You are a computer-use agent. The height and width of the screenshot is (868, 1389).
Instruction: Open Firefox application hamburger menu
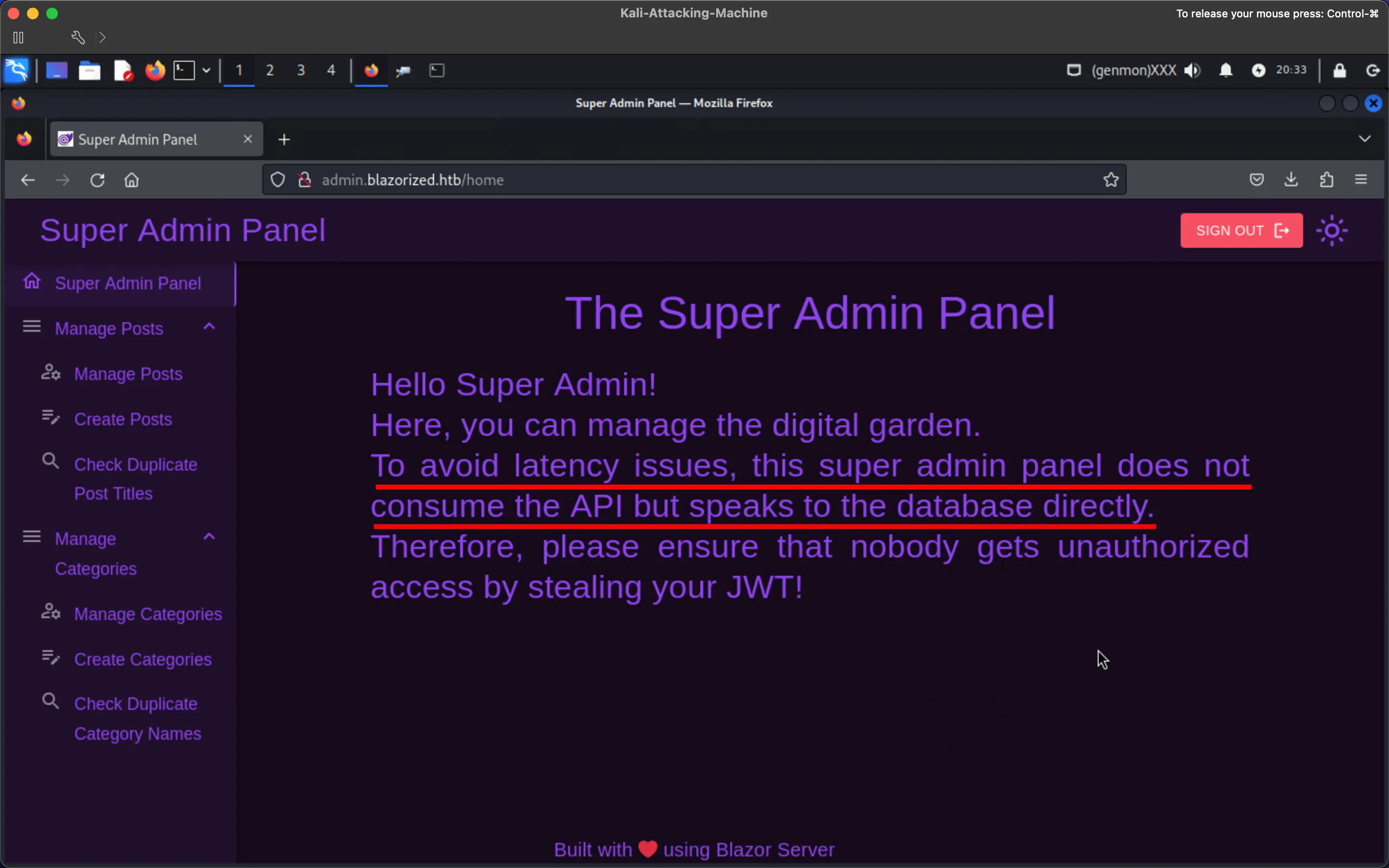pyautogui.click(x=1361, y=180)
